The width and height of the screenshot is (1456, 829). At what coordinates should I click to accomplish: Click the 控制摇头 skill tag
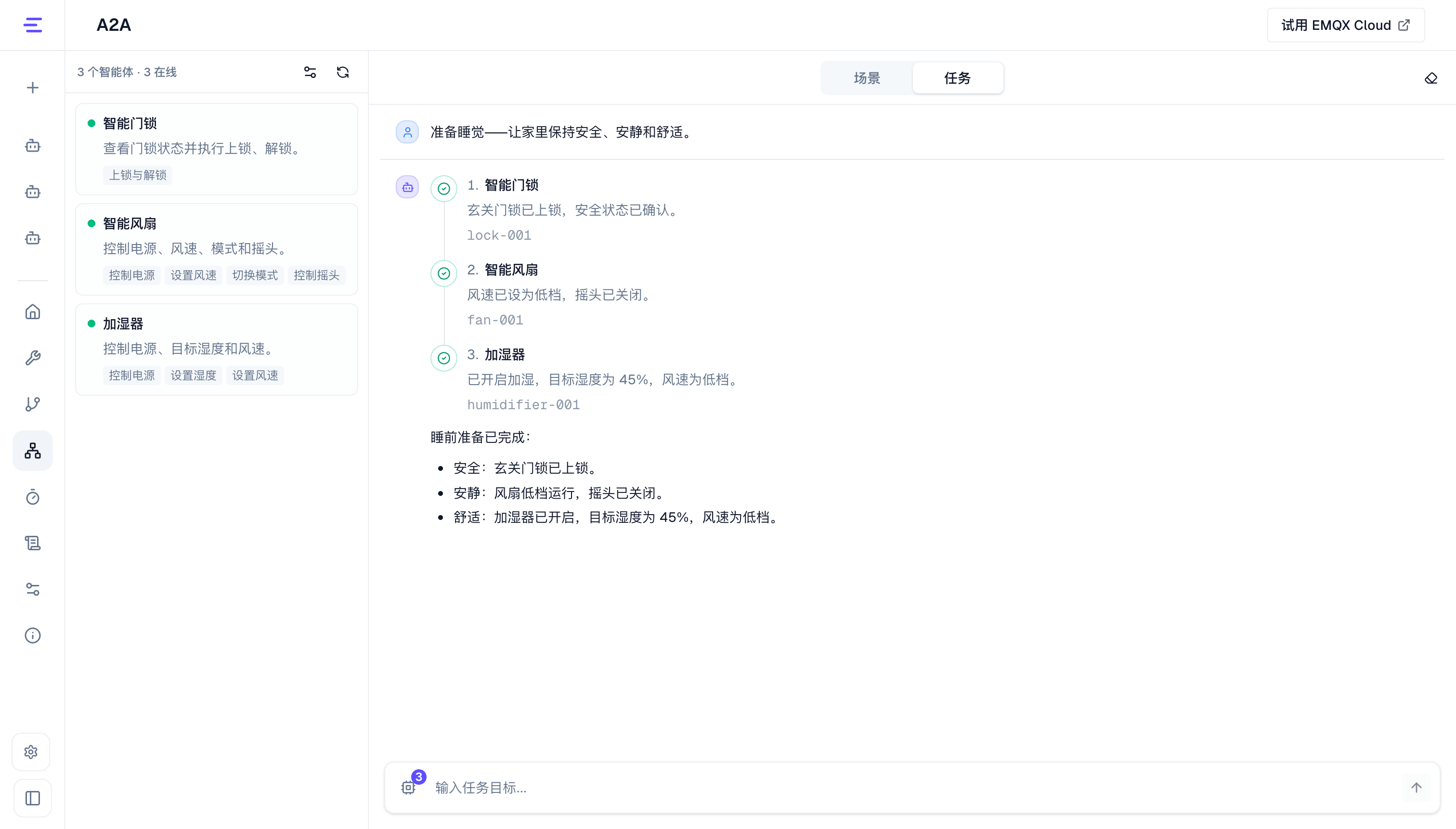(316, 275)
